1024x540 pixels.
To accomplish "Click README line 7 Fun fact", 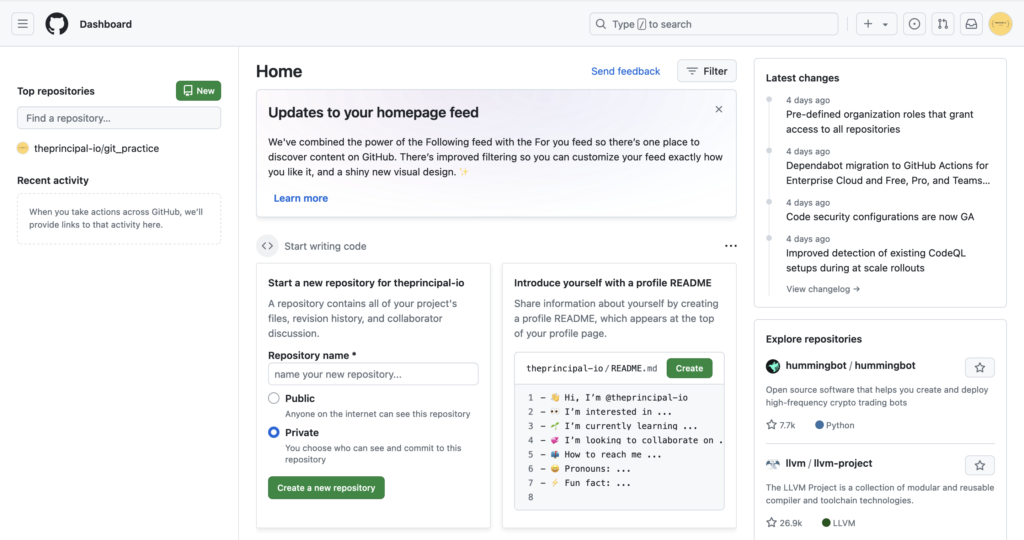I will (590, 483).
